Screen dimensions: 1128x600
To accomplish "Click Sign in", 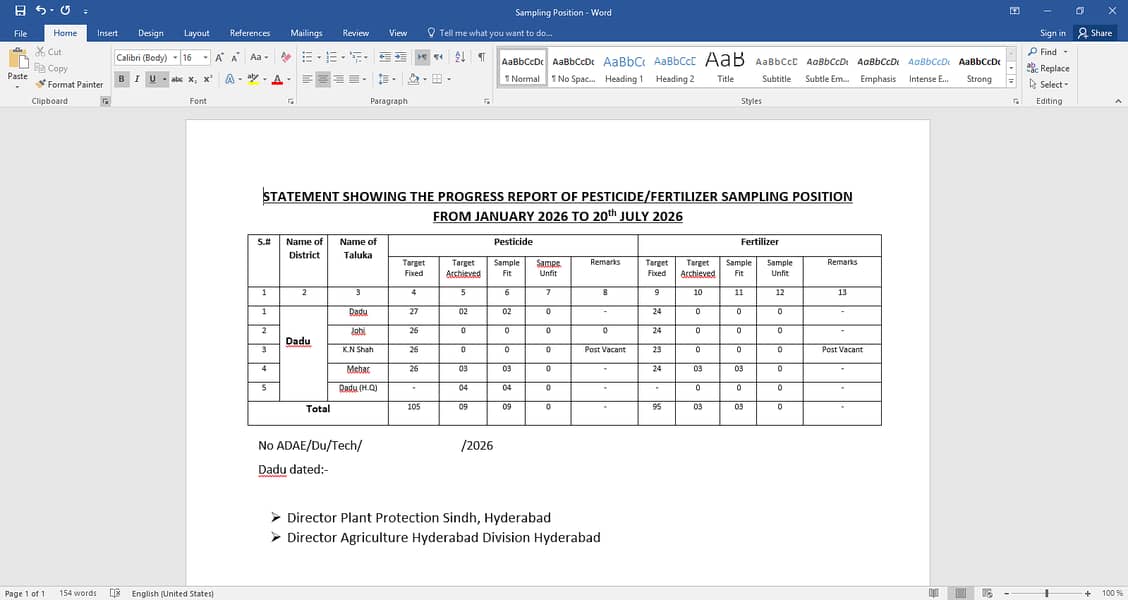I will click(x=1052, y=33).
